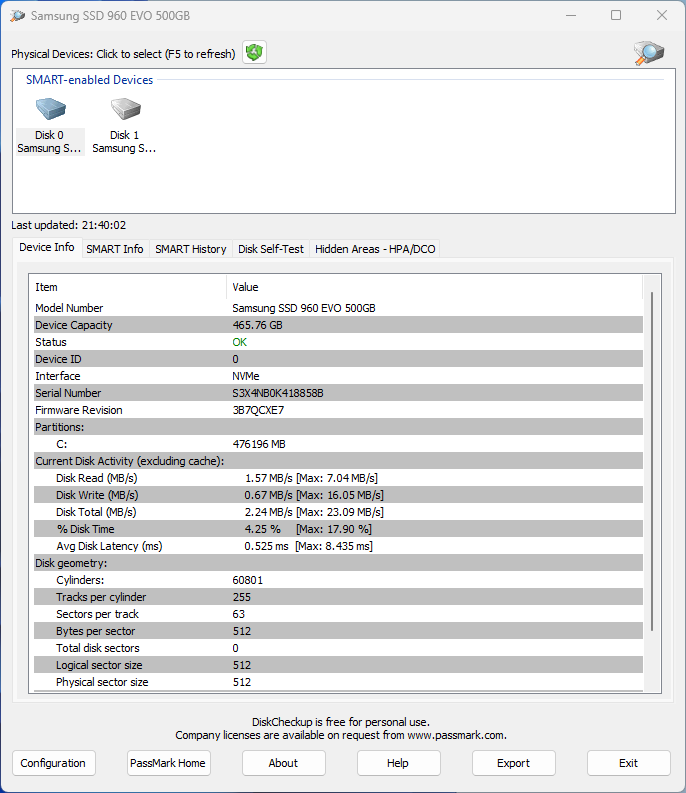Screen dimensions: 686x793
Task: Open the Configuration dialog button
Action: click(54, 763)
